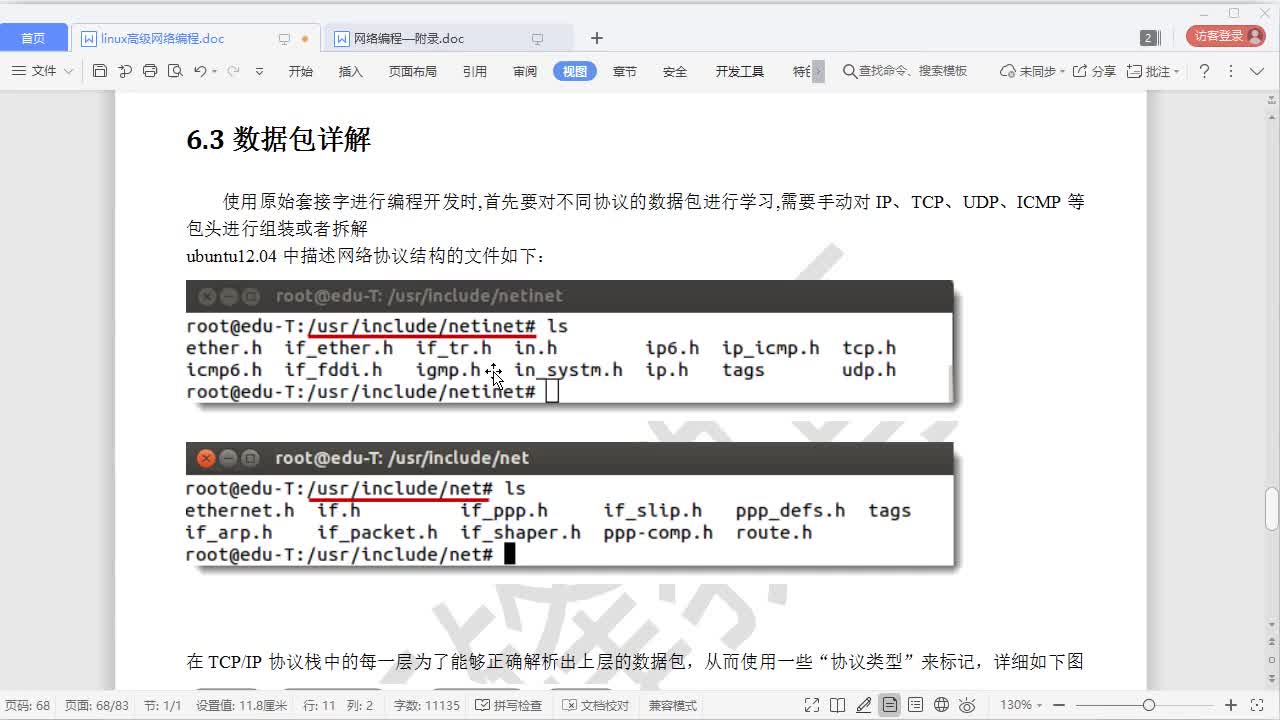Screen dimensions: 1280x720
Task: Zoom out with the minus button
Action: click(1060, 705)
